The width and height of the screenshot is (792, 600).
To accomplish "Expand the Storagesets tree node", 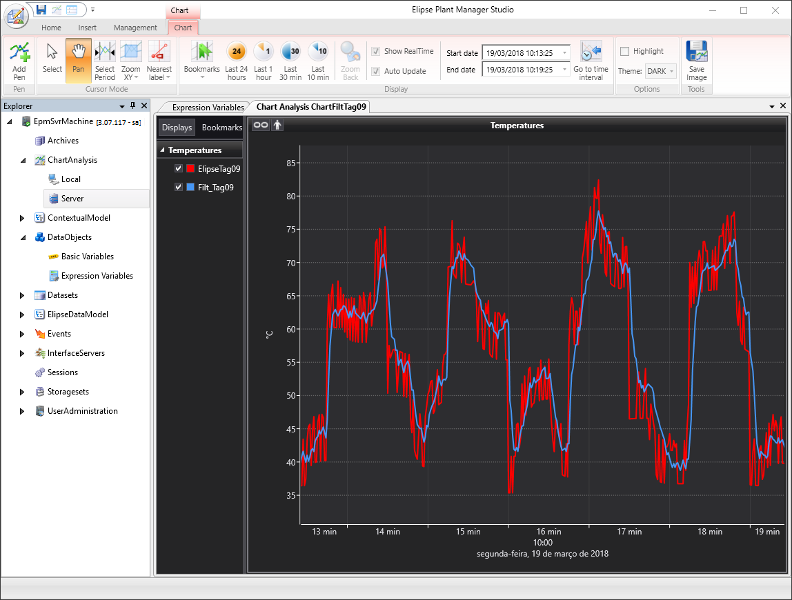I will 22,392.
